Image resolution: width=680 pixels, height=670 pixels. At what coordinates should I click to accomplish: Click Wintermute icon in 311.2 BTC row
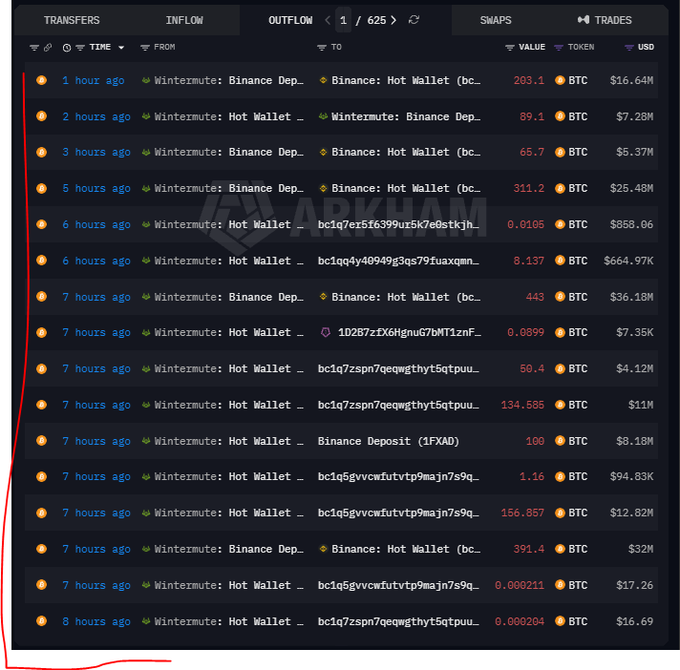146,188
